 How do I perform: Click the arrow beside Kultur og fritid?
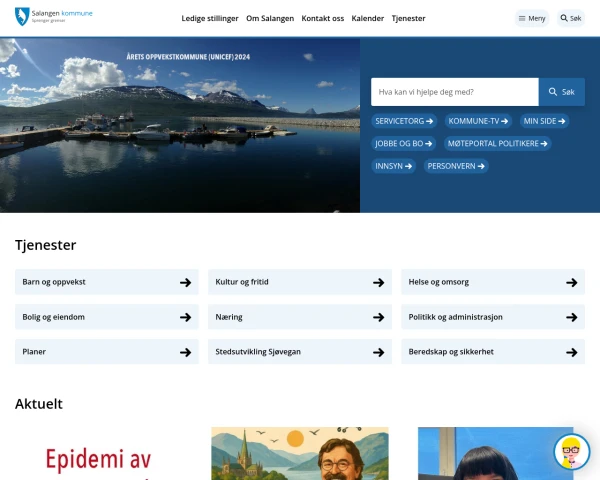(378, 282)
